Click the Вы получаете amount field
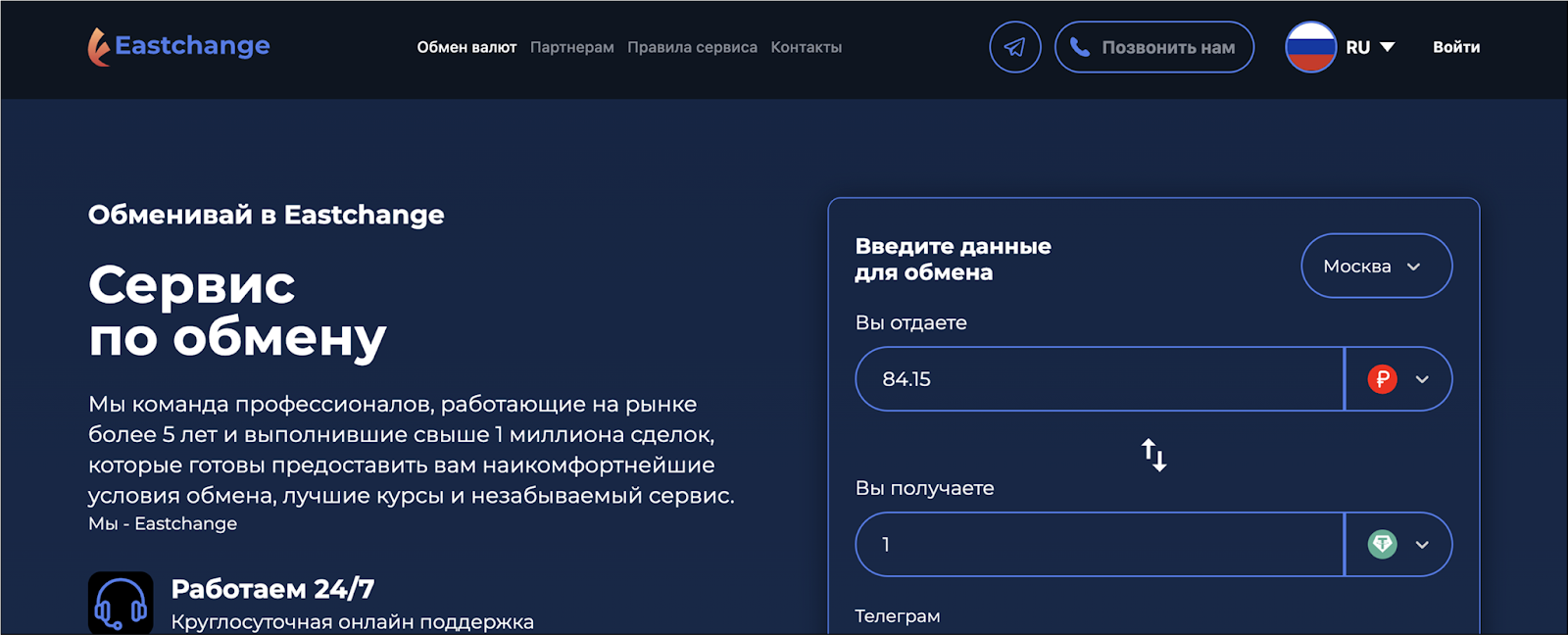This screenshot has width=1568, height=635. pos(1100,544)
